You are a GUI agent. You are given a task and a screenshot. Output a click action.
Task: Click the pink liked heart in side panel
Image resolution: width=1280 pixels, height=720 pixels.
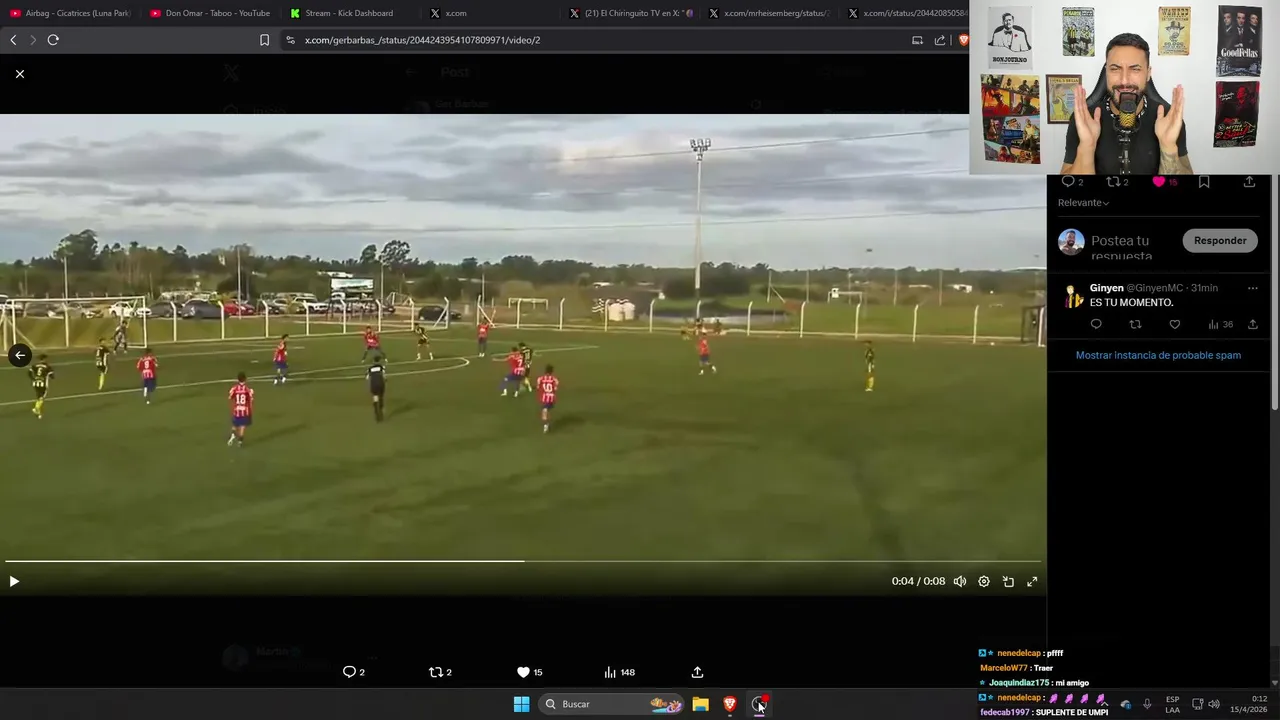pos(1159,182)
